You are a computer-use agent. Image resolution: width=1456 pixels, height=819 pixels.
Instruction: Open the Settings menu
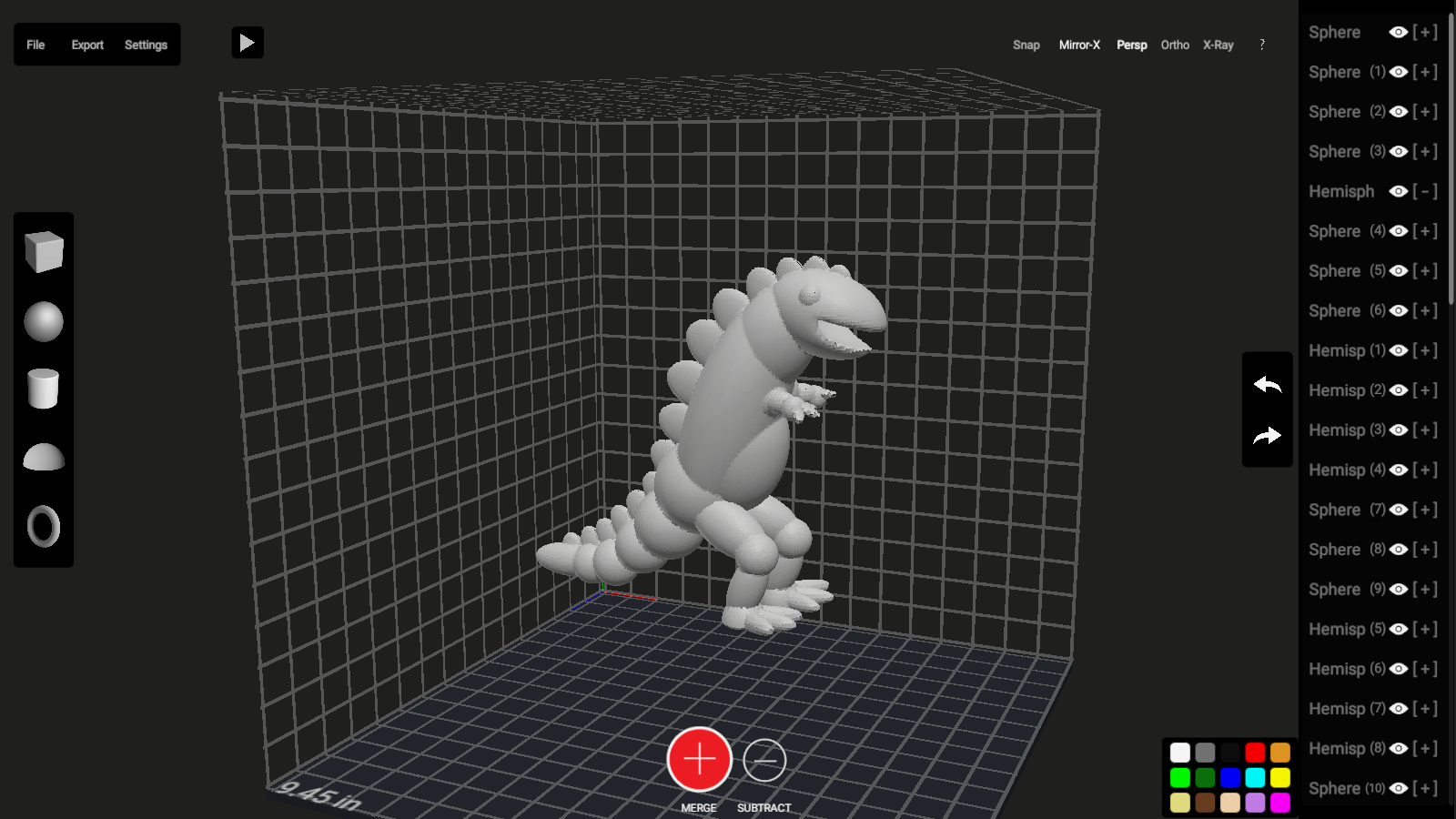[146, 45]
